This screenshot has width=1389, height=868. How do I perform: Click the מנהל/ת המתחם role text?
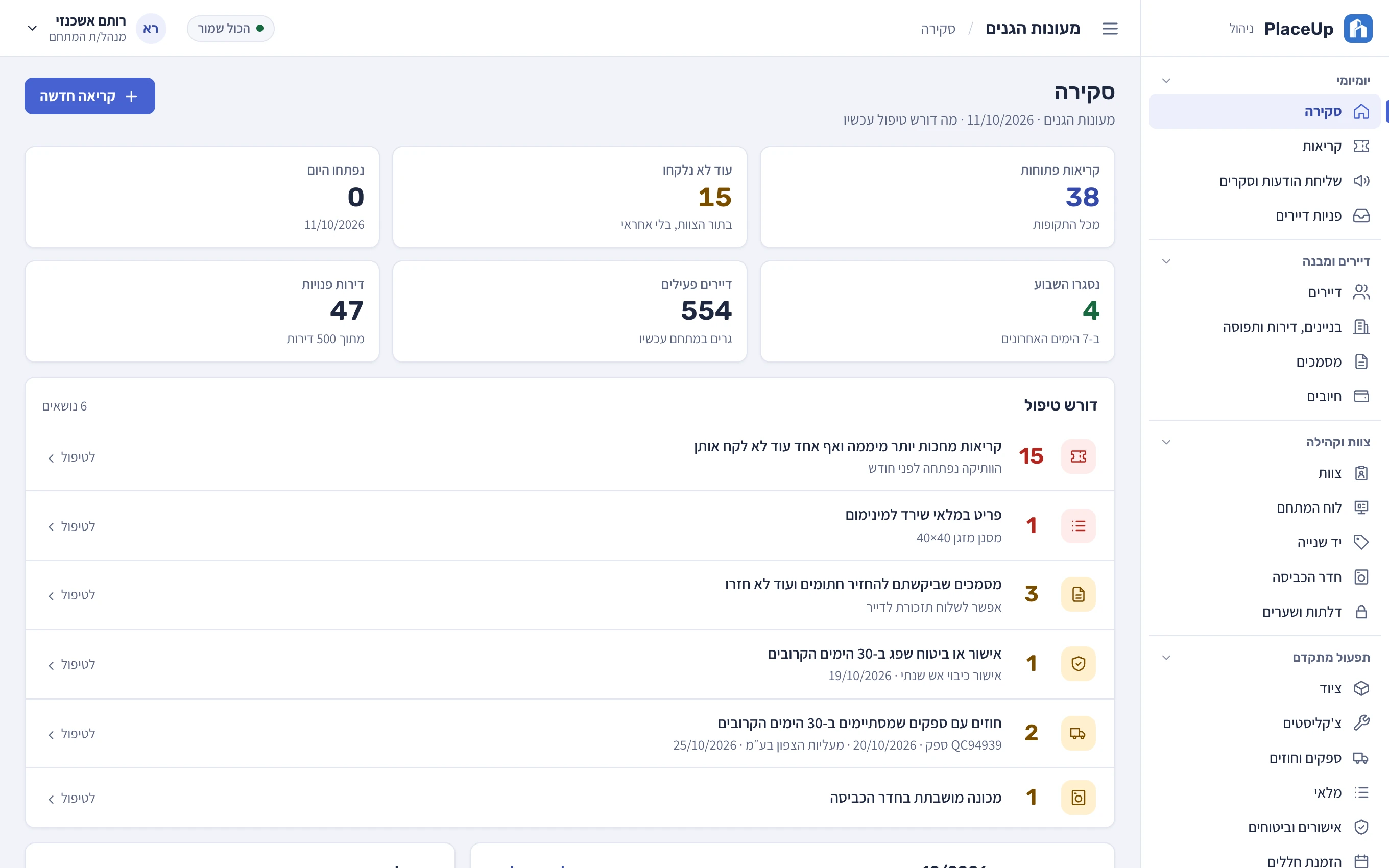tap(87, 37)
